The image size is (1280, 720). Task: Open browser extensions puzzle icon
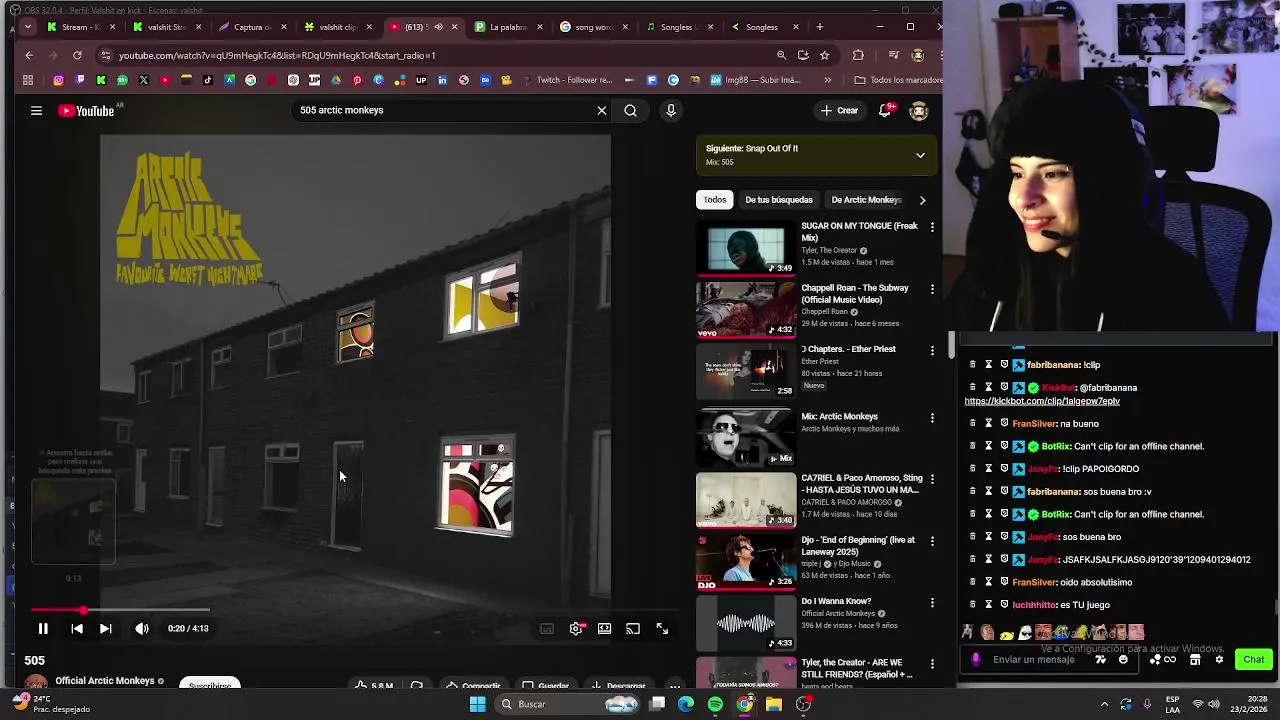tap(858, 55)
